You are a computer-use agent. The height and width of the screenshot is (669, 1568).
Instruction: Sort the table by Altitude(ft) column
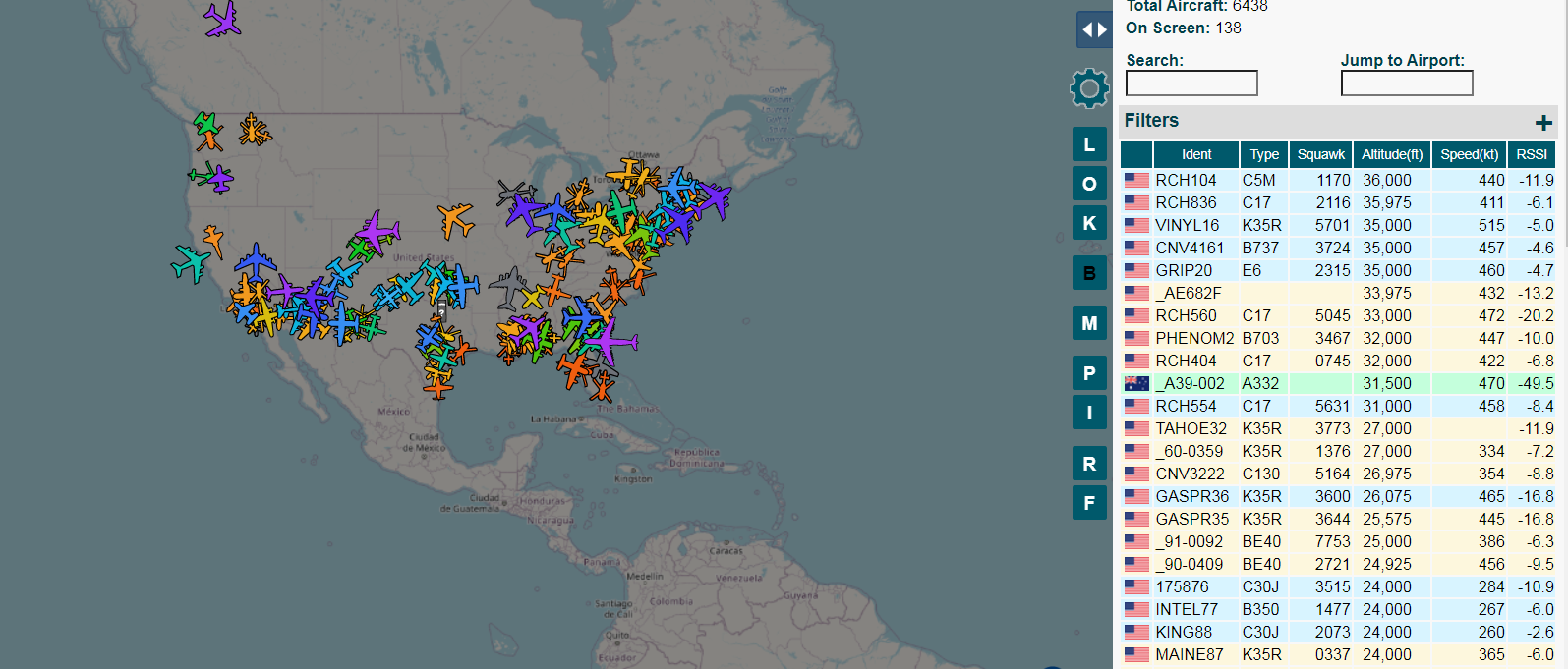point(1392,154)
